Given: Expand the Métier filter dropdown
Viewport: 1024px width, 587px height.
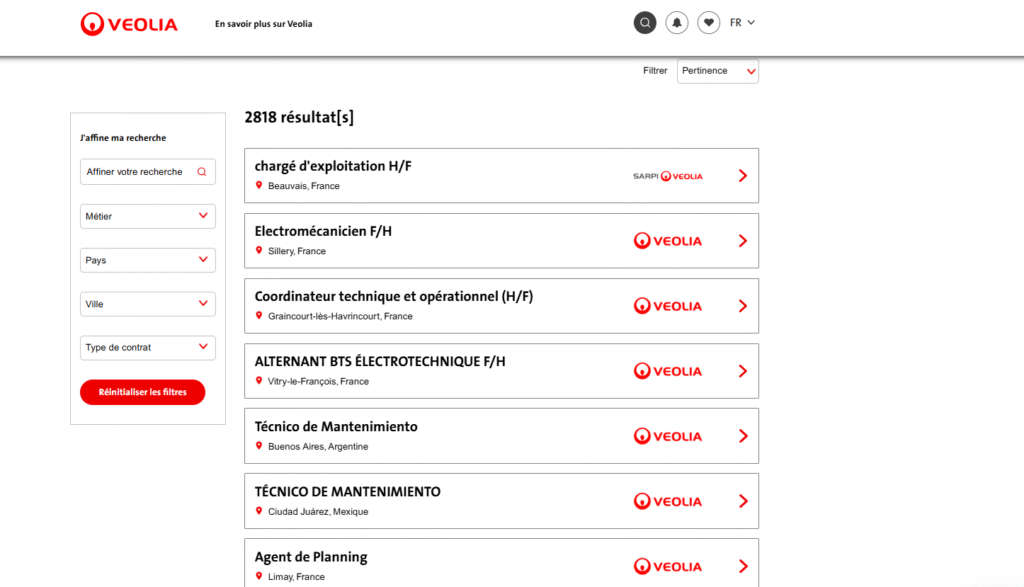Looking at the screenshot, I should pyautogui.click(x=147, y=216).
